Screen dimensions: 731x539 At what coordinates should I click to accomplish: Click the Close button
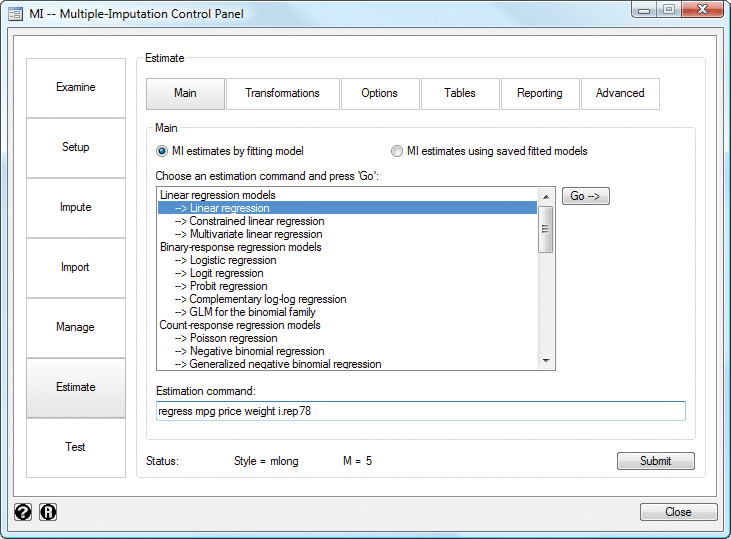pos(678,512)
